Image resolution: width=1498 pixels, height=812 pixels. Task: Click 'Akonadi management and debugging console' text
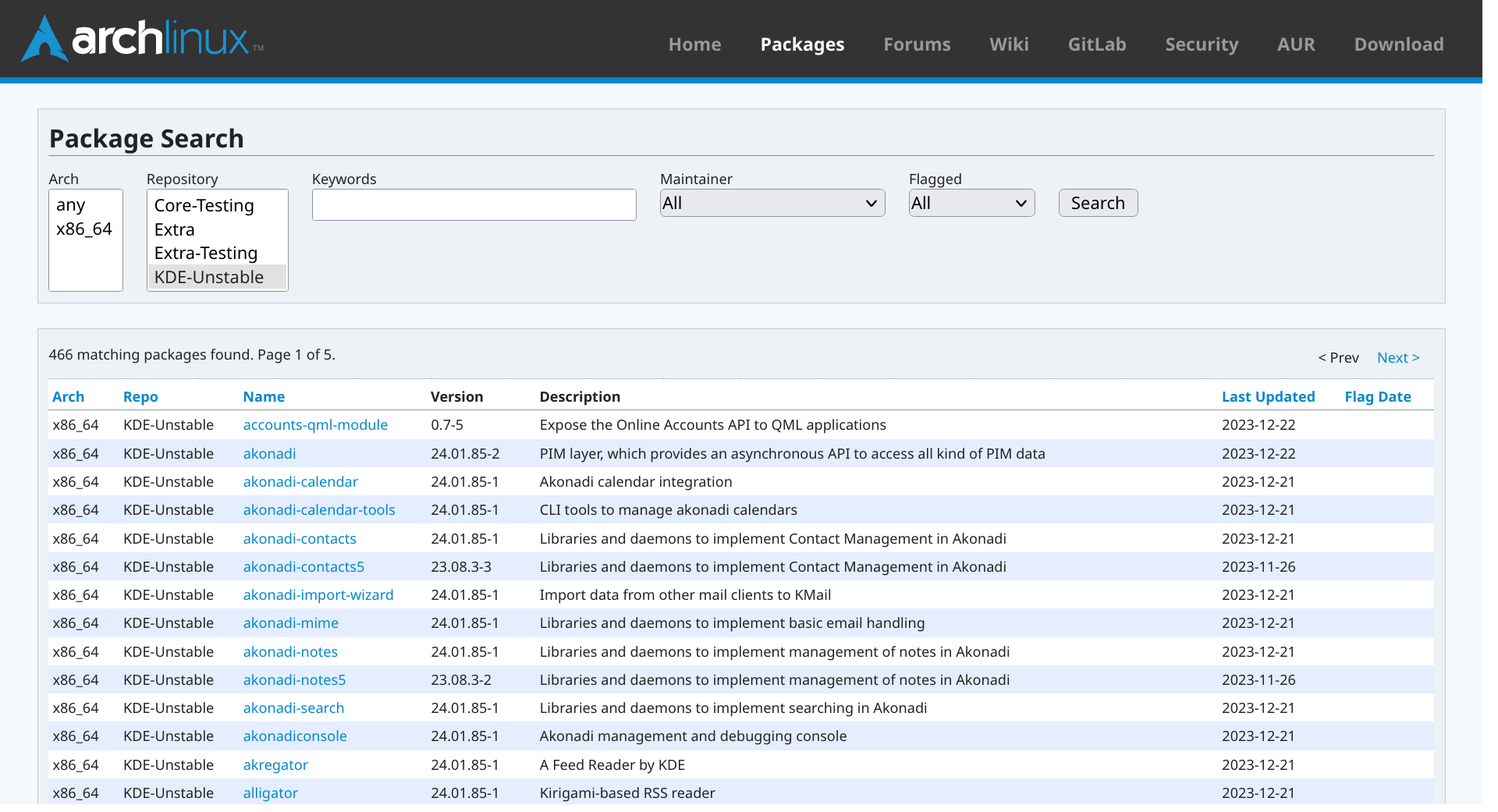[693, 736]
